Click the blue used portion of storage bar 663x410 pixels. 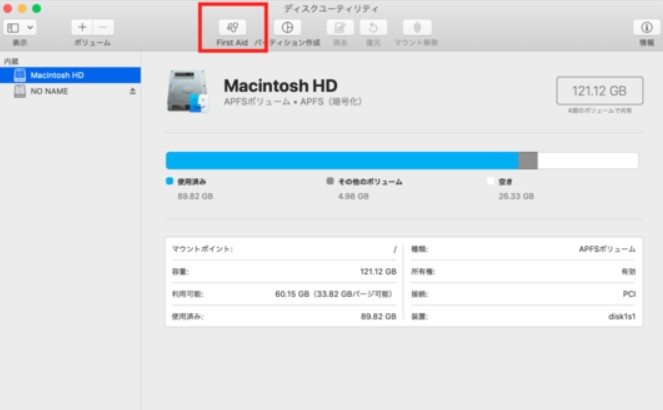point(342,161)
